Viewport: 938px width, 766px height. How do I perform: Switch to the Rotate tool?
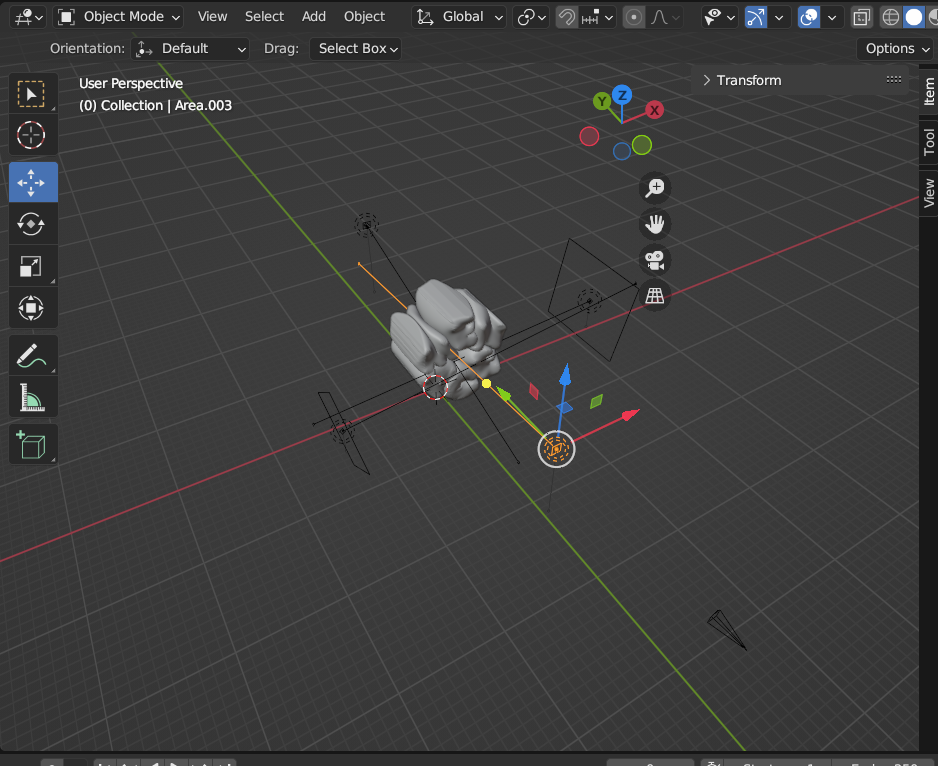point(31,224)
